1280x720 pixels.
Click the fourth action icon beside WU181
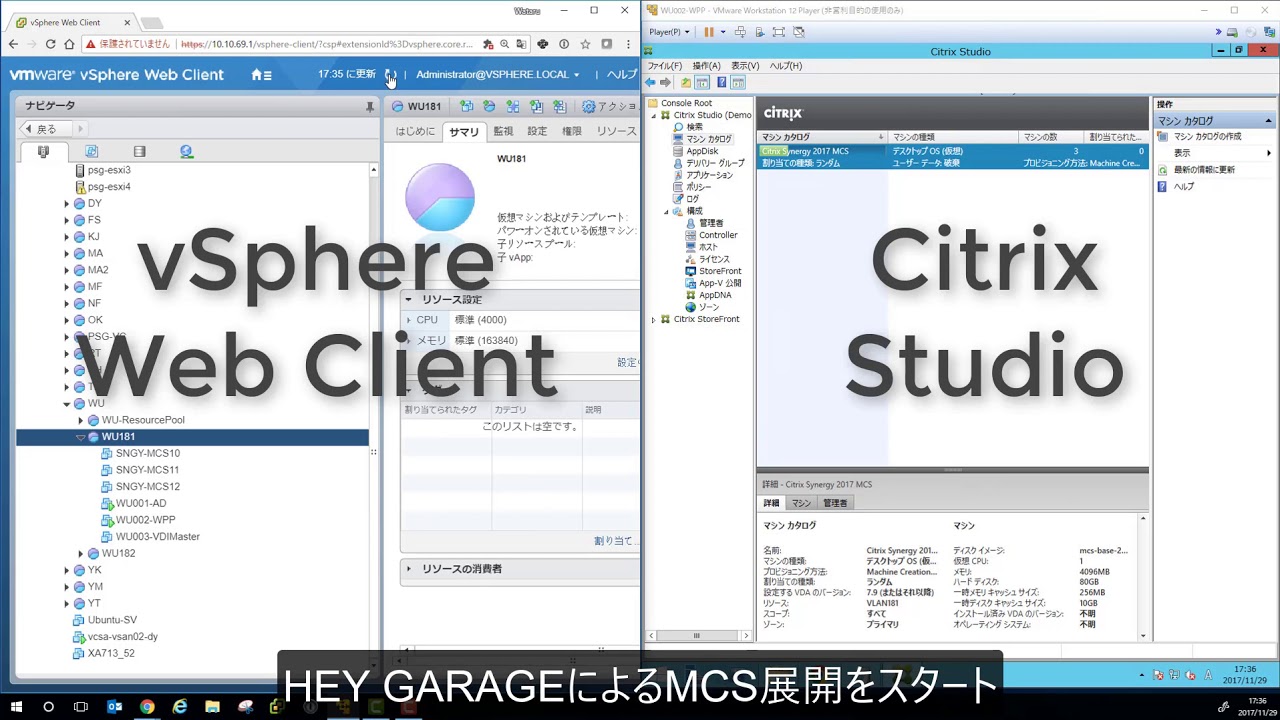[x=536, y=106]
